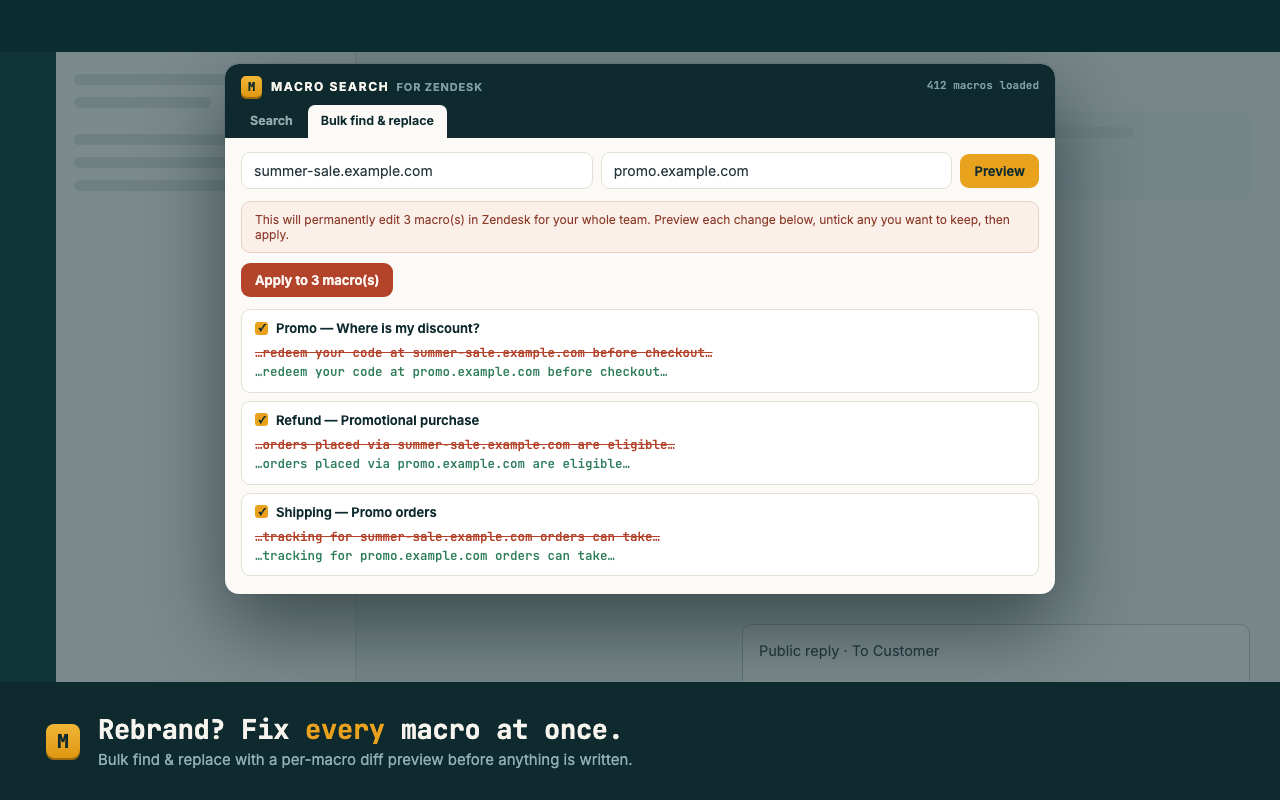Click the green 'tracking for promo.example.com' line
The image size is (1280, 800).
pyautogui.click(x=435, y=556)
